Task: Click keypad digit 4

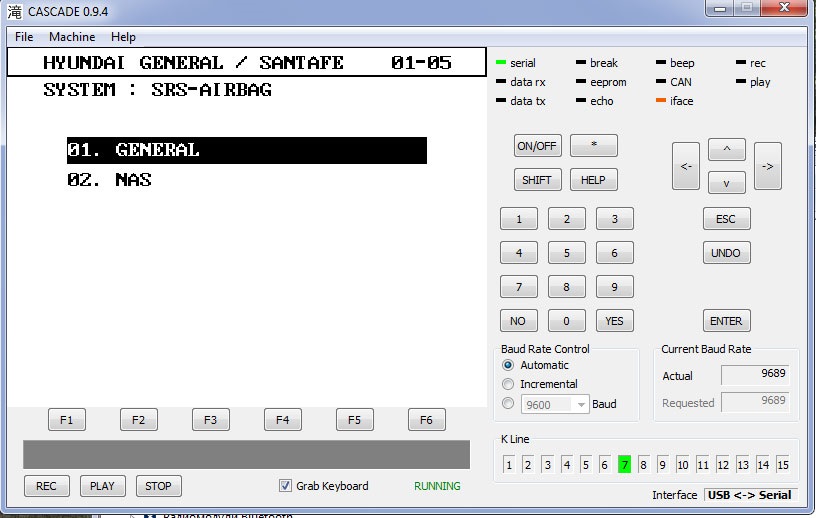Action: coord(519,253)
